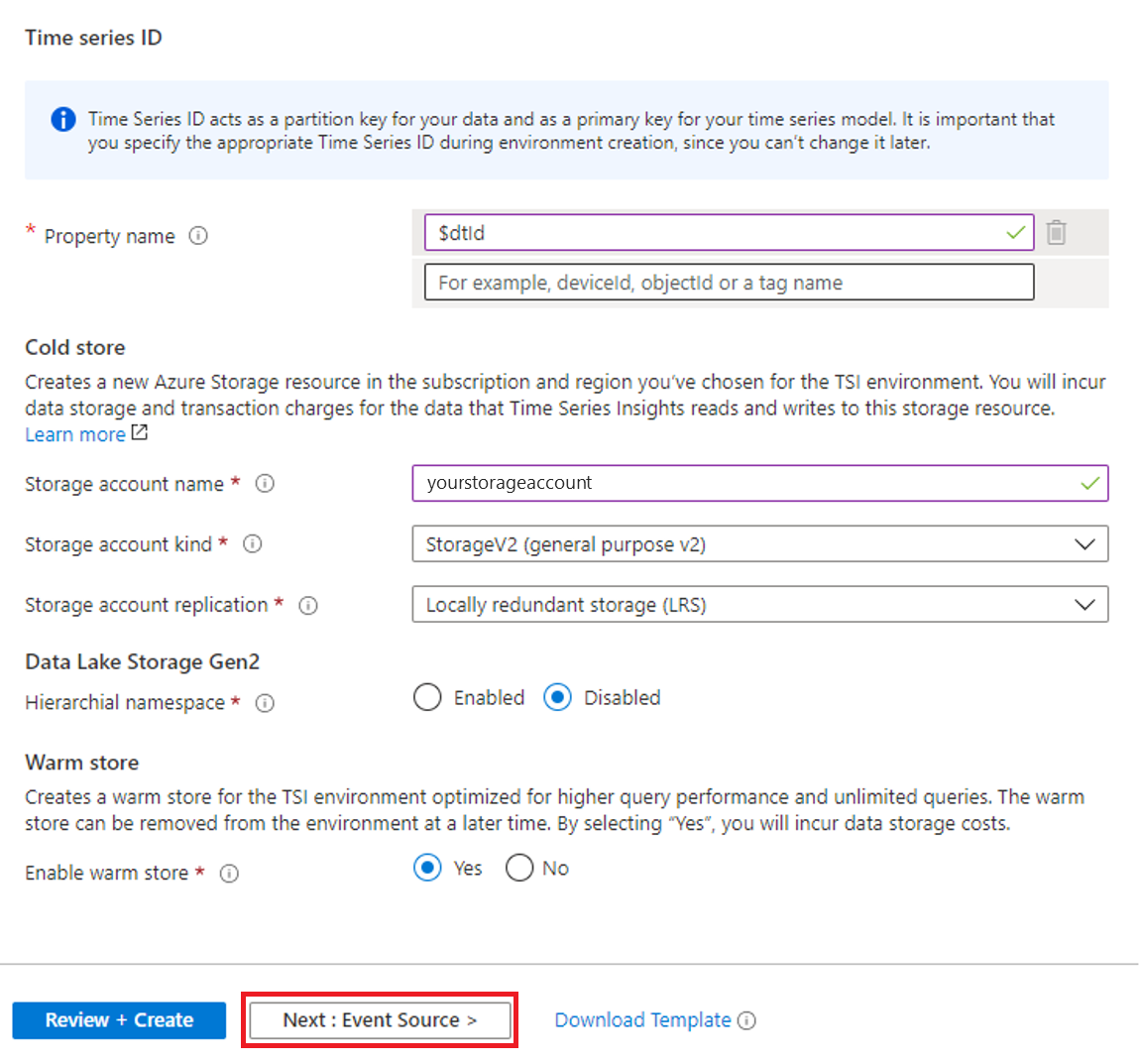The height and width of the screenshot is (1064, 1140).
Task: Click the Cold store heading
Action: pyautogui.click(x=75, y=348)
